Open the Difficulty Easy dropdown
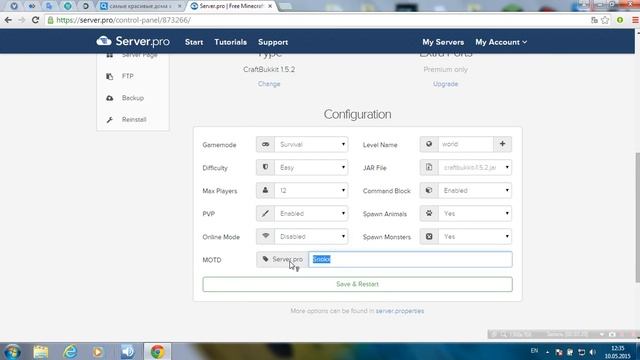The image size is (640, 360). (311, 168)
